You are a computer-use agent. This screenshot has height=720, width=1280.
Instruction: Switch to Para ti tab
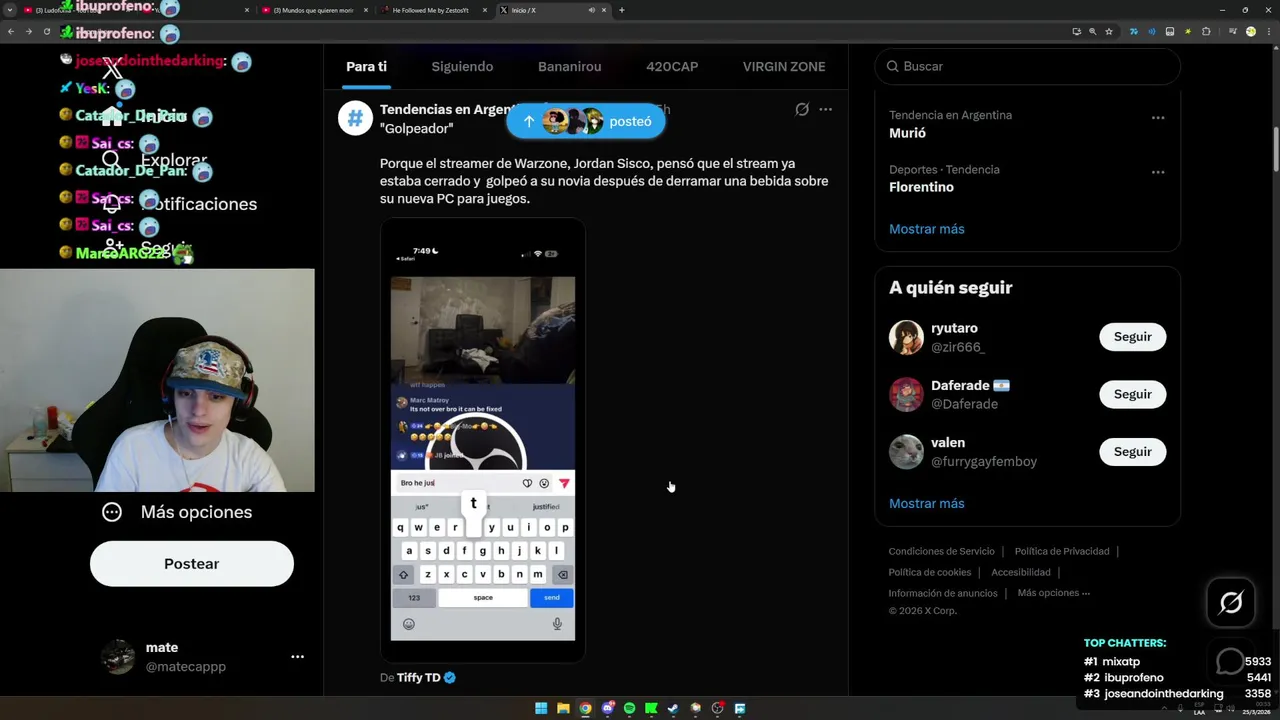366,66
